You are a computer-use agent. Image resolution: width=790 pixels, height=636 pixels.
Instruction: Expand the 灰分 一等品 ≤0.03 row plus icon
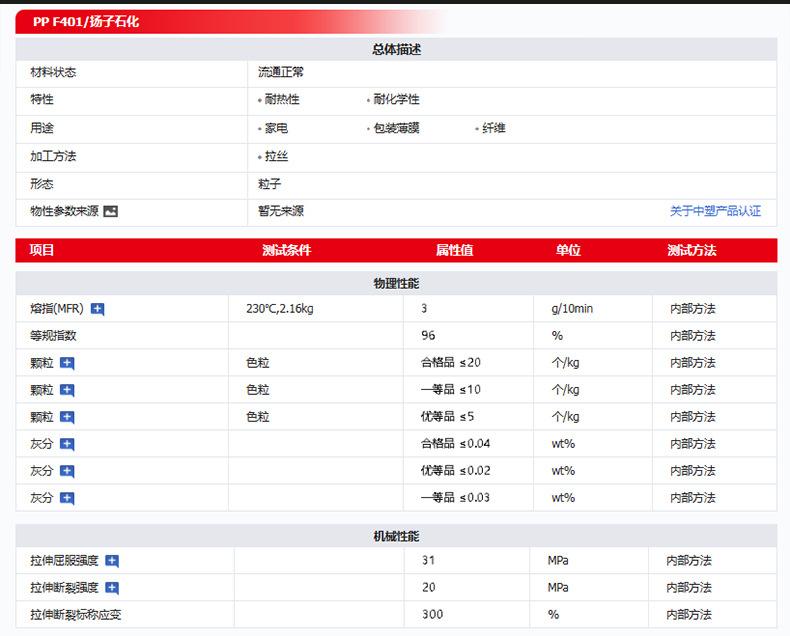click(67, 498)
